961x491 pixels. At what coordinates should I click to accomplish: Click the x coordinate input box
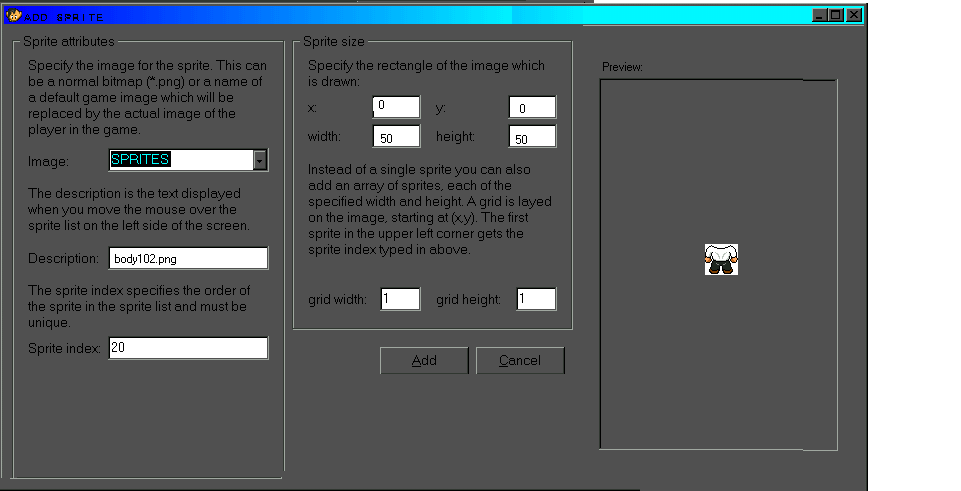tap(396, 107)
